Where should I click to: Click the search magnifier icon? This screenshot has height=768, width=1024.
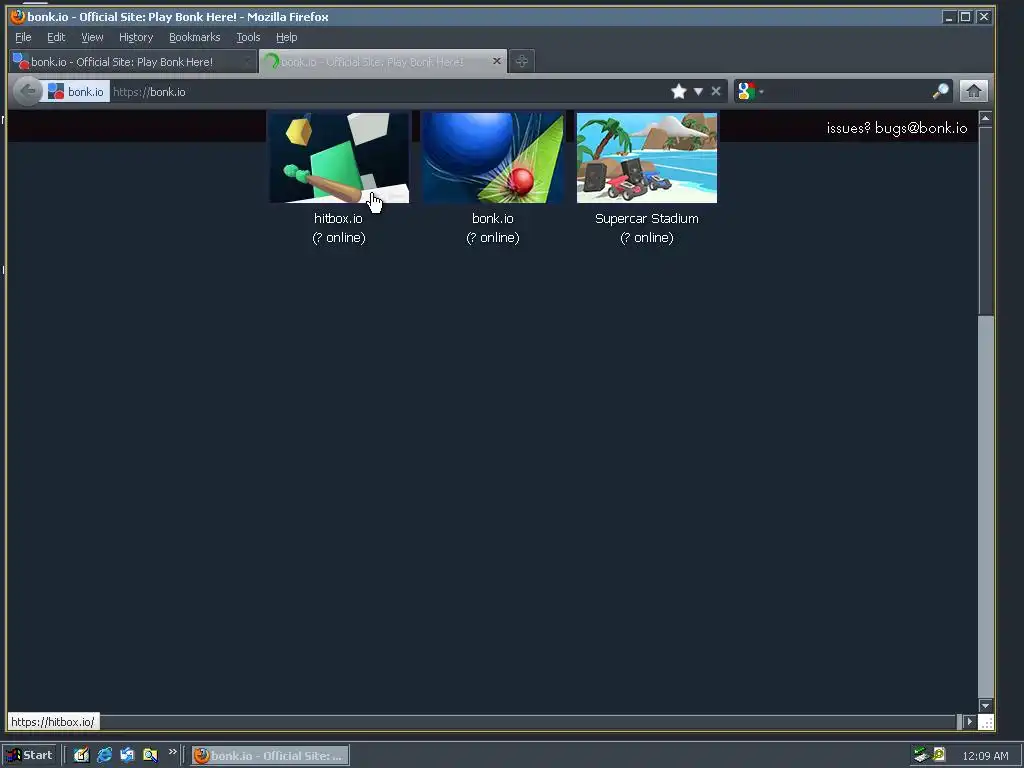[x=940, y=91]
